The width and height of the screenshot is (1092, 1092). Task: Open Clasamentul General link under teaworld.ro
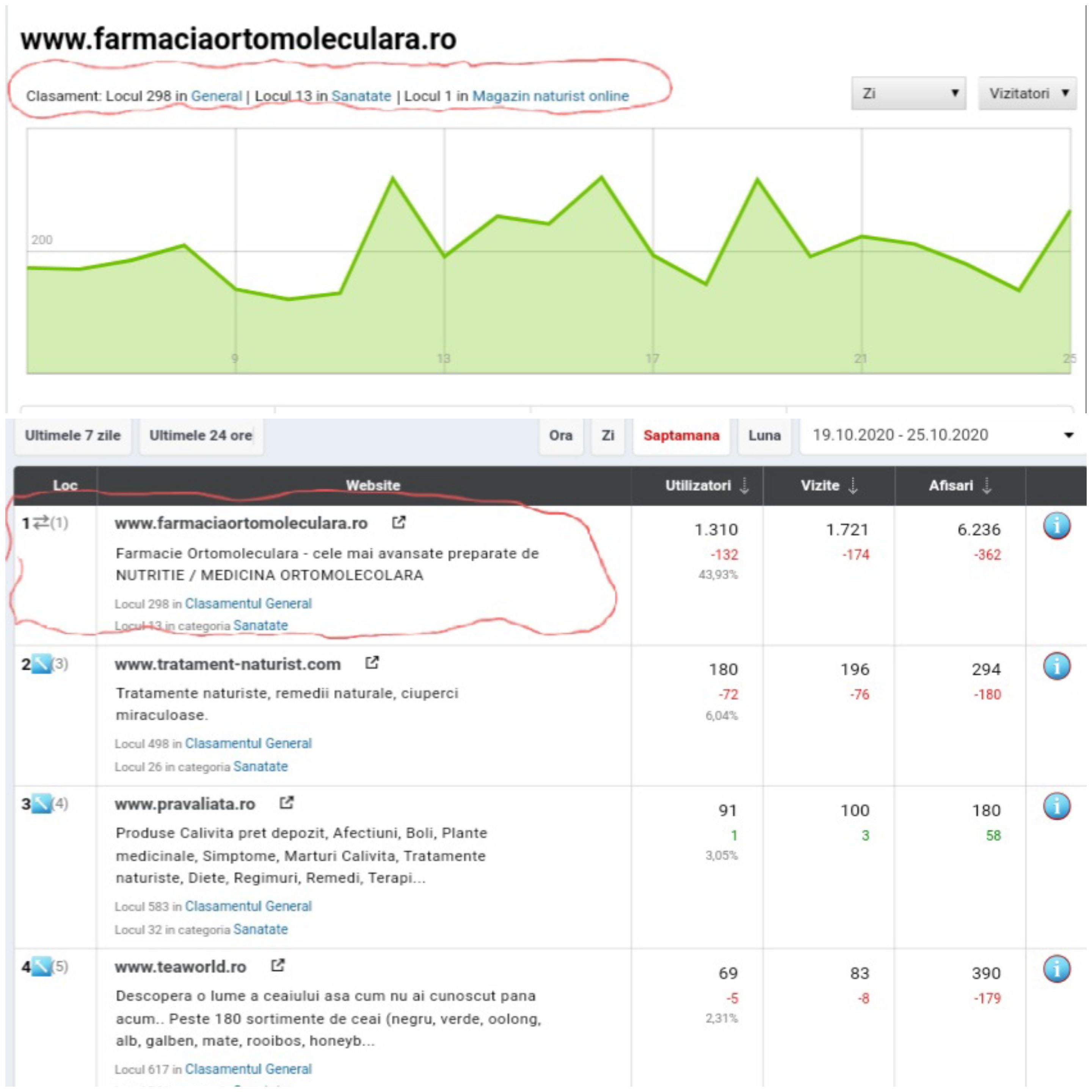(249, 1069)
